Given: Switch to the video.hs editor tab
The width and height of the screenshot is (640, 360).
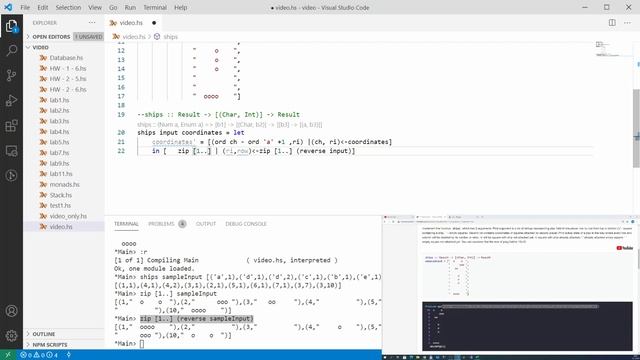Looking at the screenshot, I should [x=131, y=23].
